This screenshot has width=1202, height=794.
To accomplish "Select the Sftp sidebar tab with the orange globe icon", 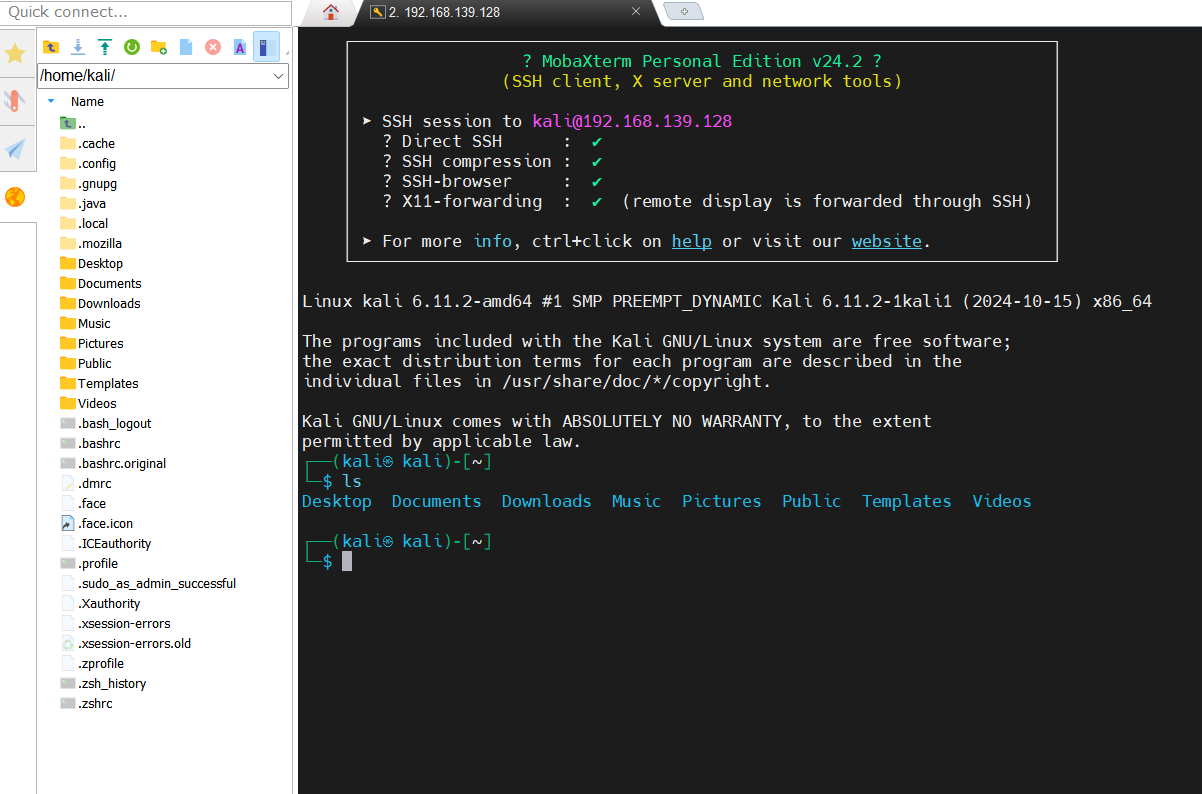I will pos(15,197).
